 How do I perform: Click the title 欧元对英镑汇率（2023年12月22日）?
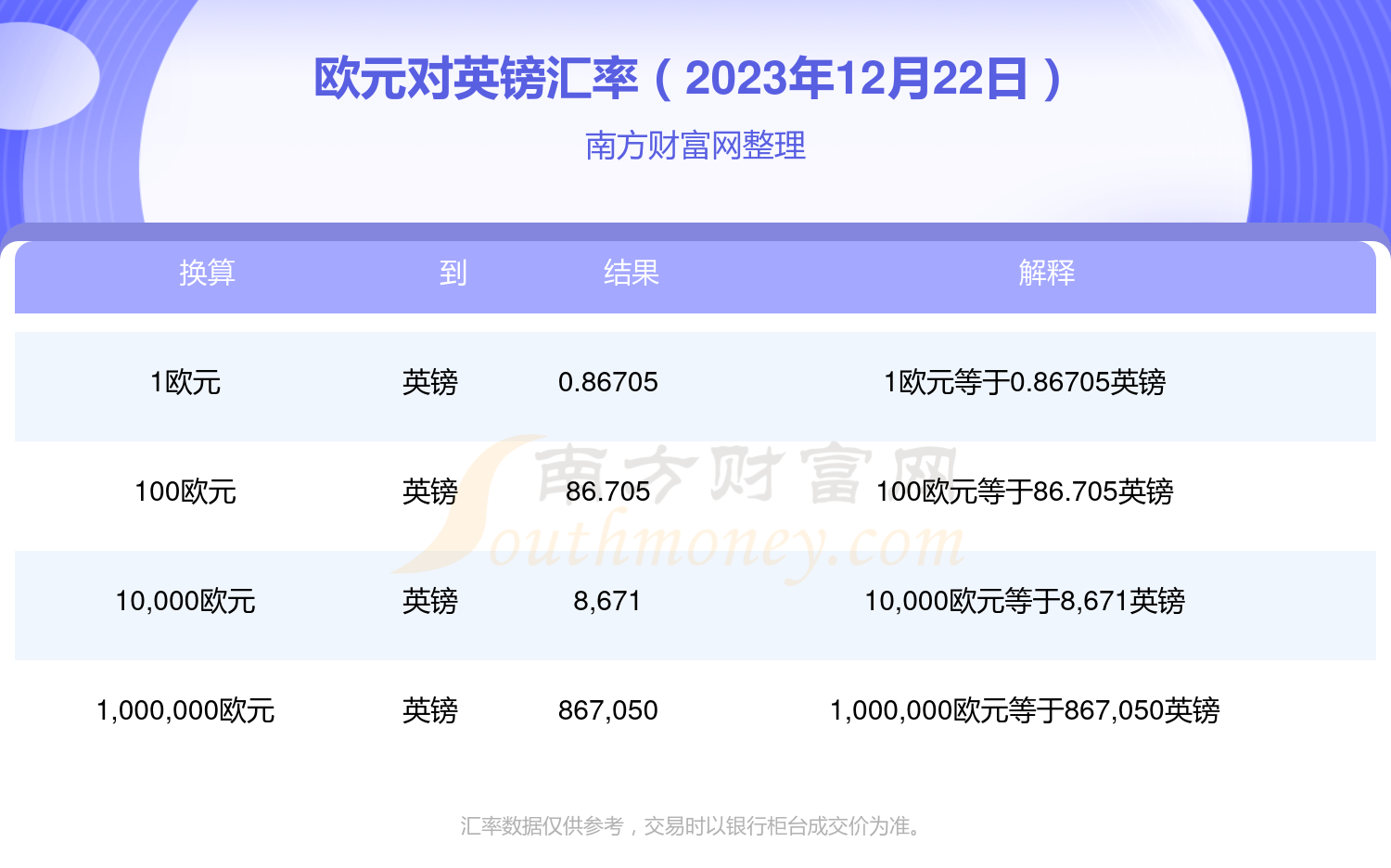(x=689, y=78)
